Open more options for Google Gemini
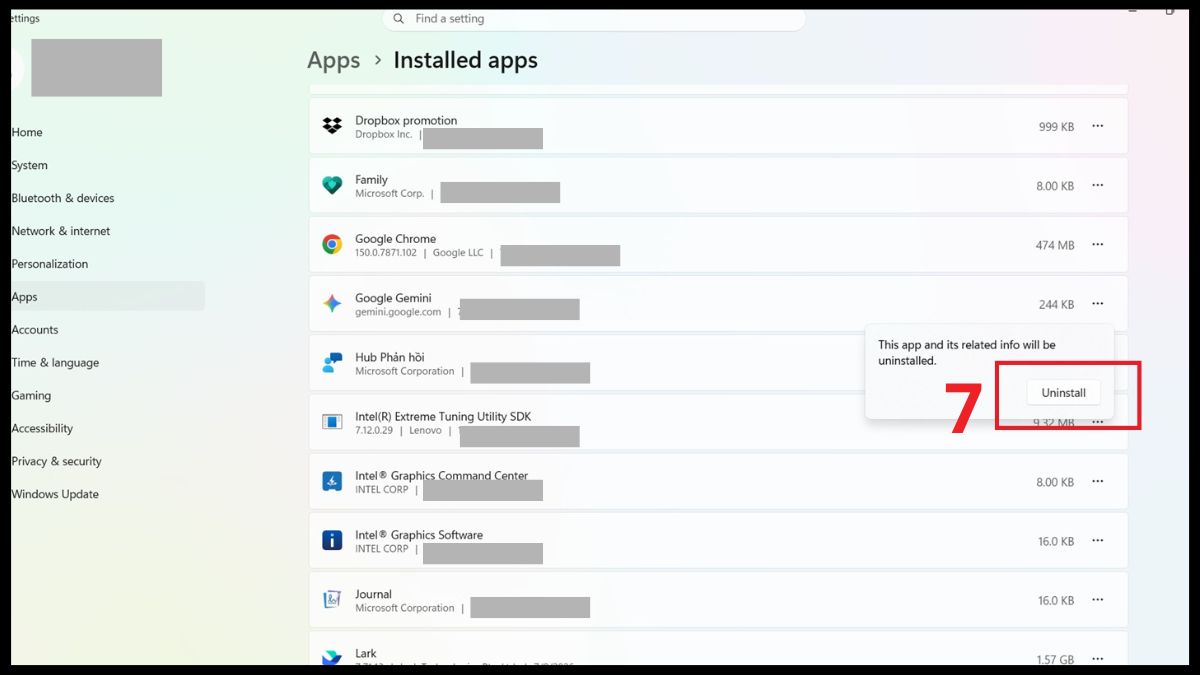The width and height of the screenshot is (1200, 675). click(x=1098, y=303)
